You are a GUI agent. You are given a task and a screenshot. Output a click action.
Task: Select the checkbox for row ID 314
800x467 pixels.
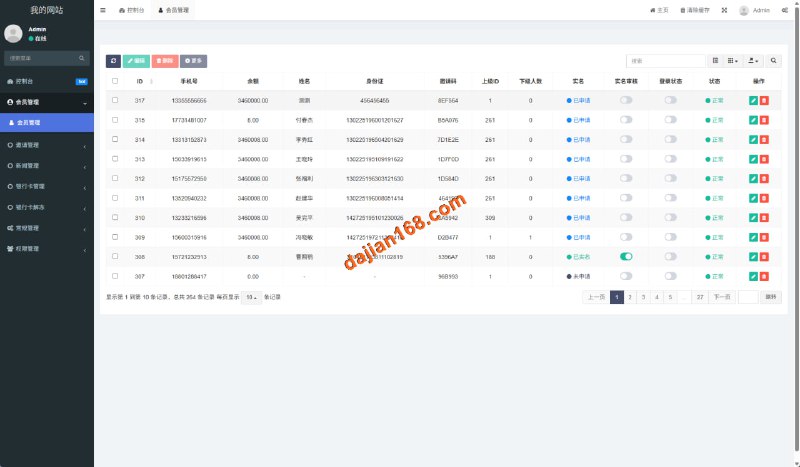tap(115, 139)
